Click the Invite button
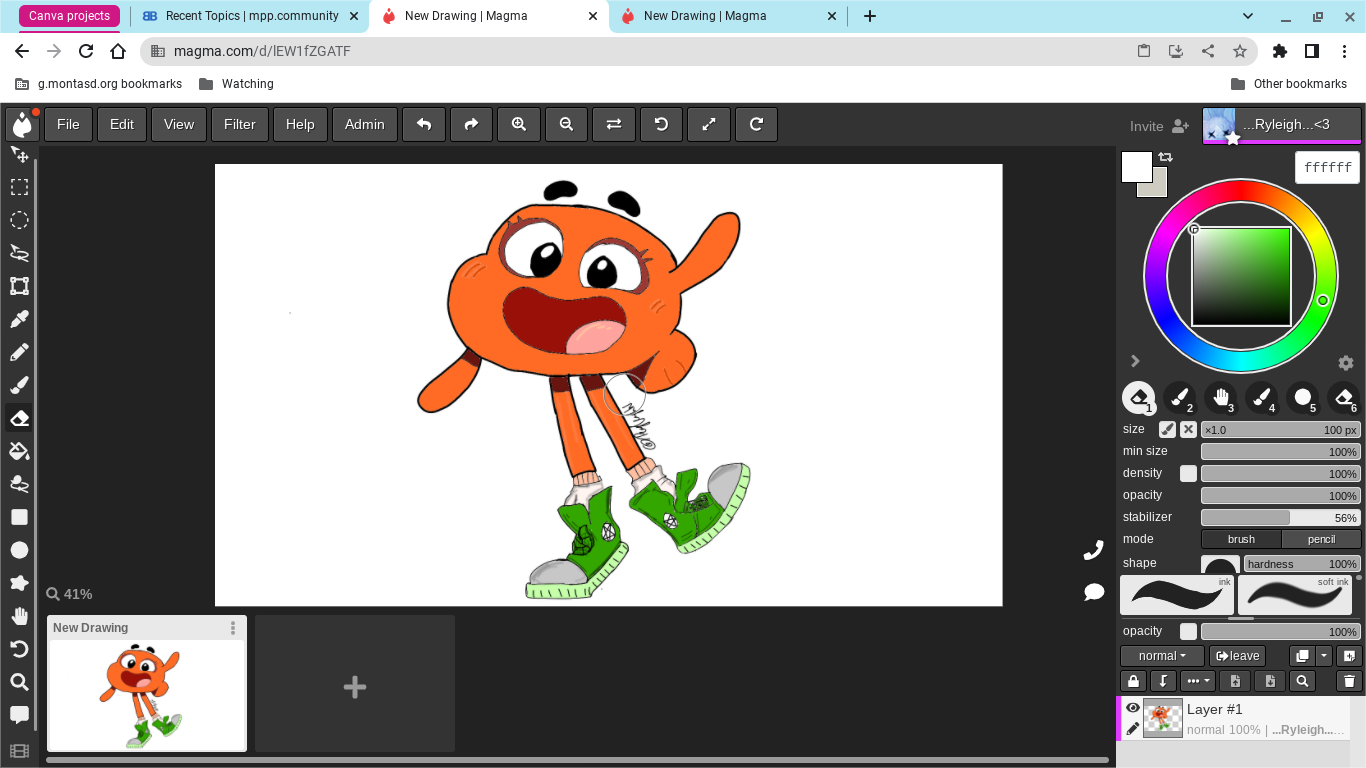This screenshot has height=768, width=1366. [1159, 126]
